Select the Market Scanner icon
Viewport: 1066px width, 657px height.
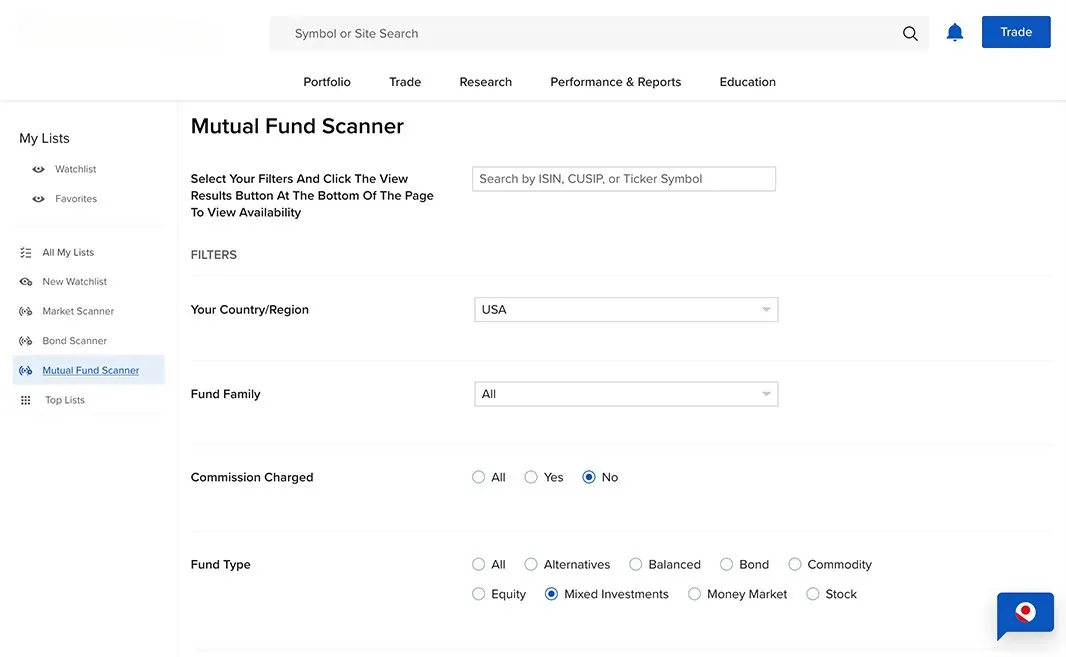pyautogui.click(x=25, y=310)
